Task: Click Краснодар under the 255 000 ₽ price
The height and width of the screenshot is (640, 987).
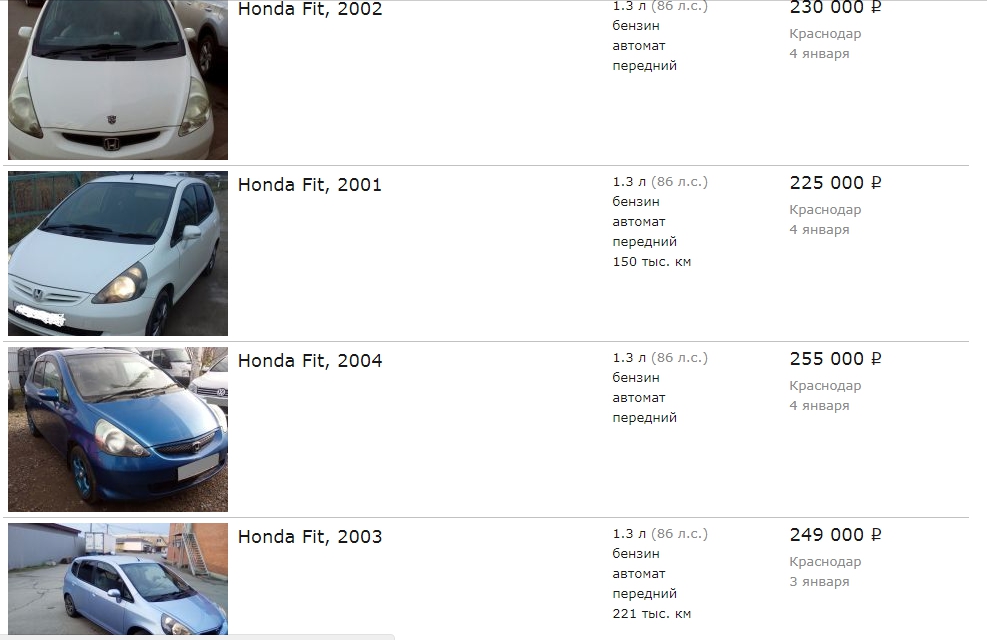Action: point(825,386)
